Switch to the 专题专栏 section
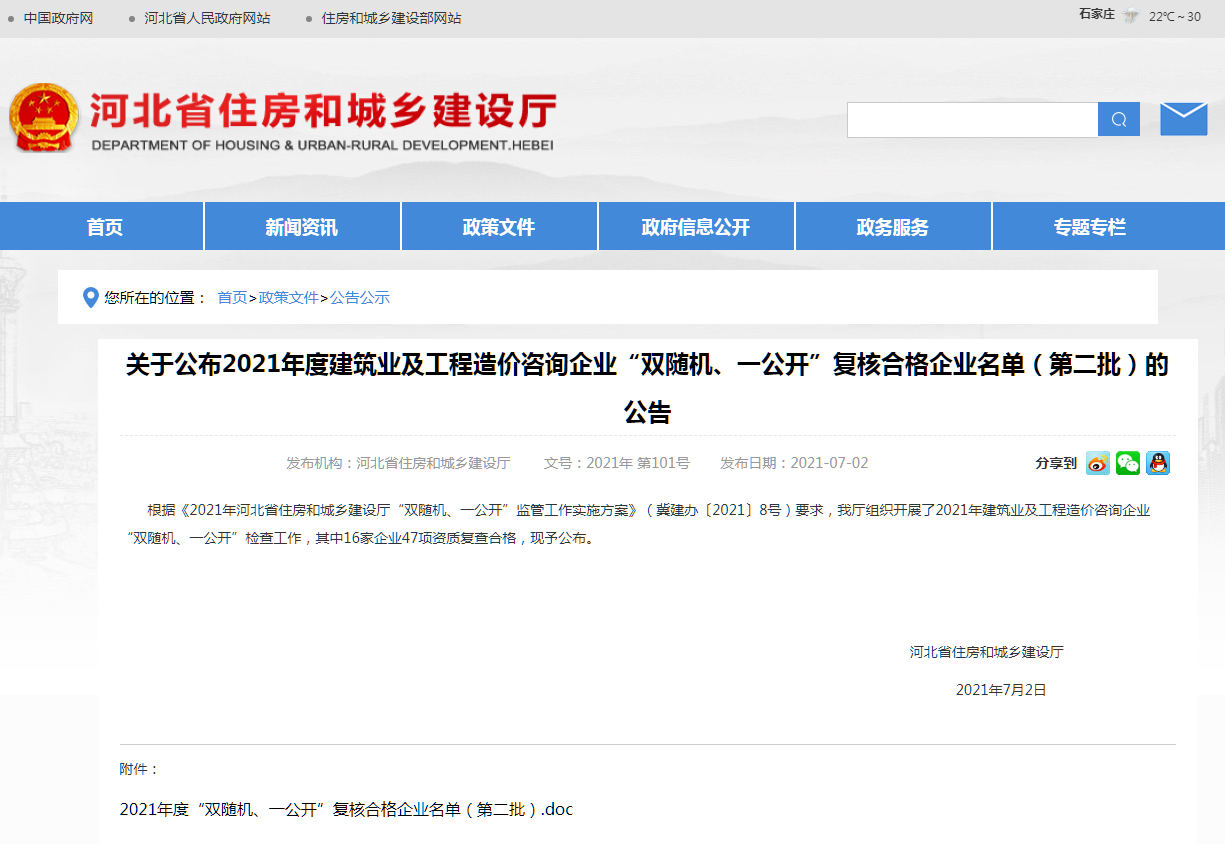Image resolution: width=1225 pixels, height=844 pixels. 1089,227
